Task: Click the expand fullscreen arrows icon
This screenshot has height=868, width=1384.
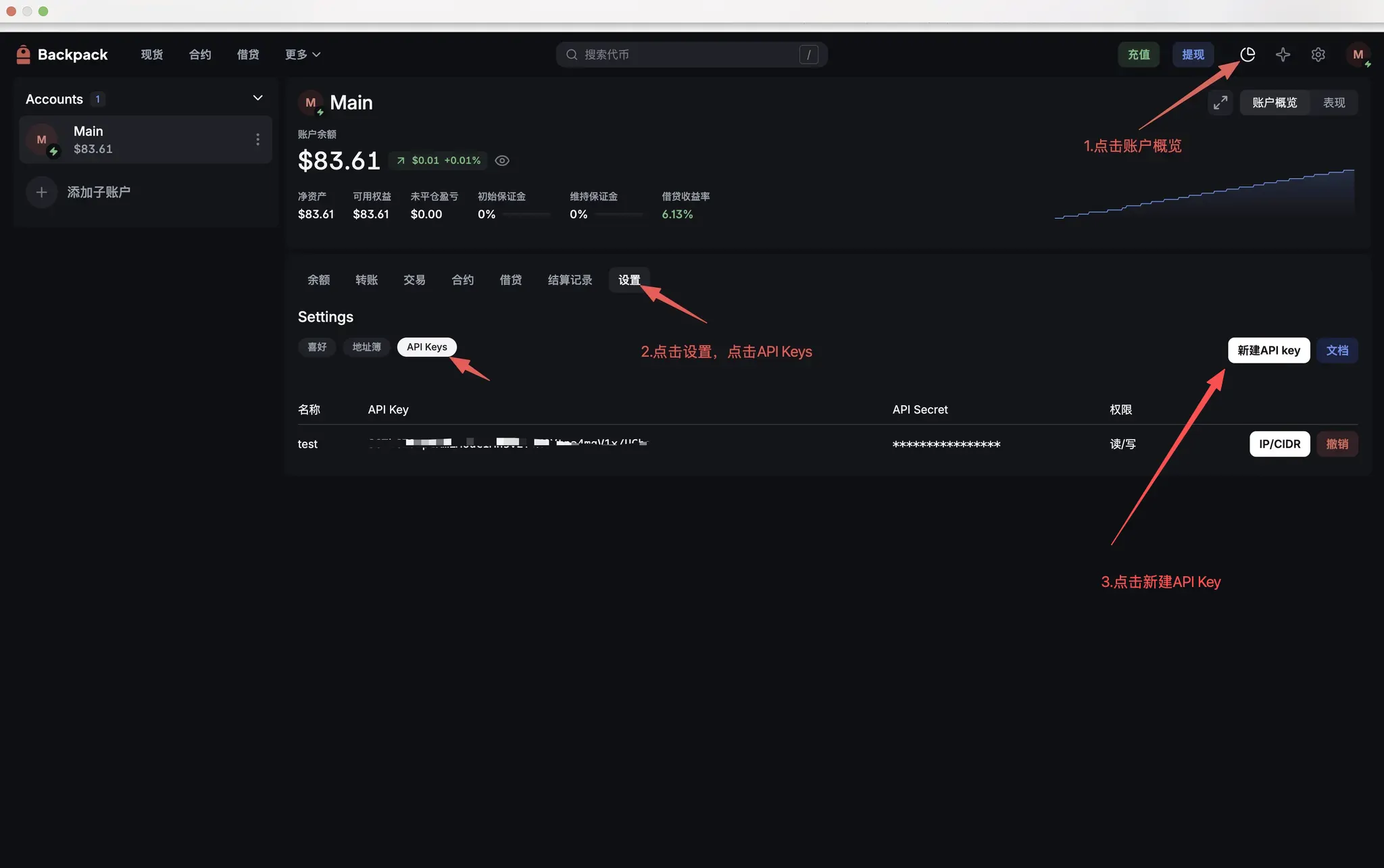Action: pyautogui.click(x=1220, y=103)
